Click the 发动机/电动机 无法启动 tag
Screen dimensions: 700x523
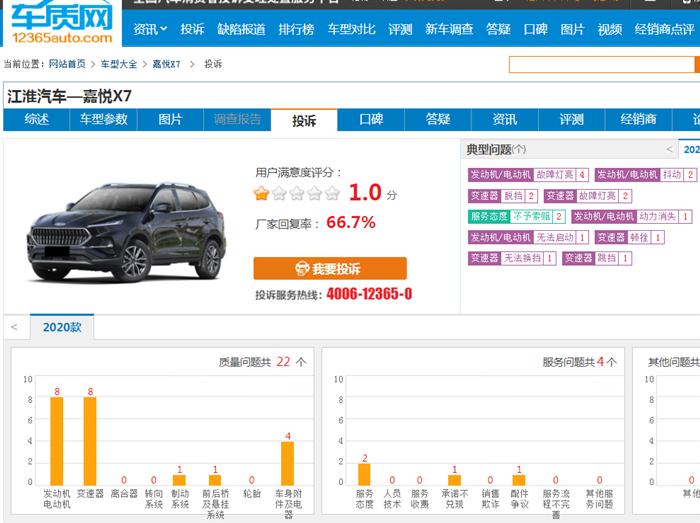[x=528, y=237]
